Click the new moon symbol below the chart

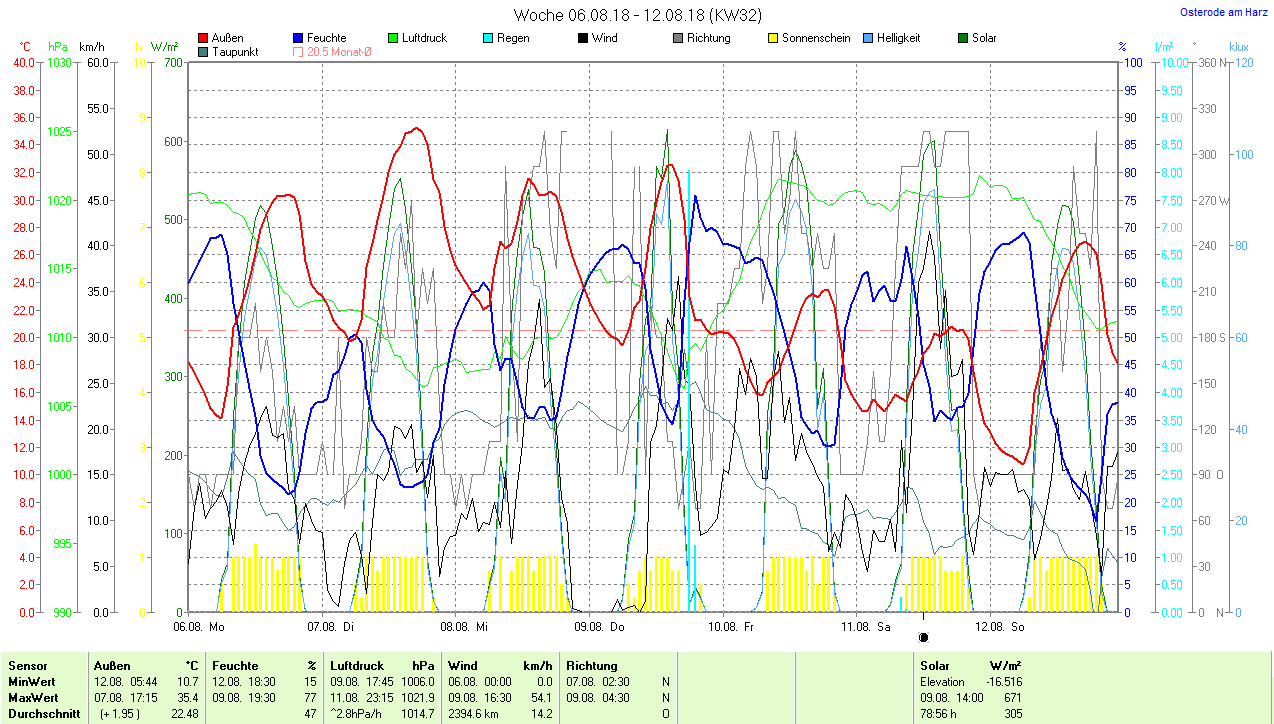point(923,637)
